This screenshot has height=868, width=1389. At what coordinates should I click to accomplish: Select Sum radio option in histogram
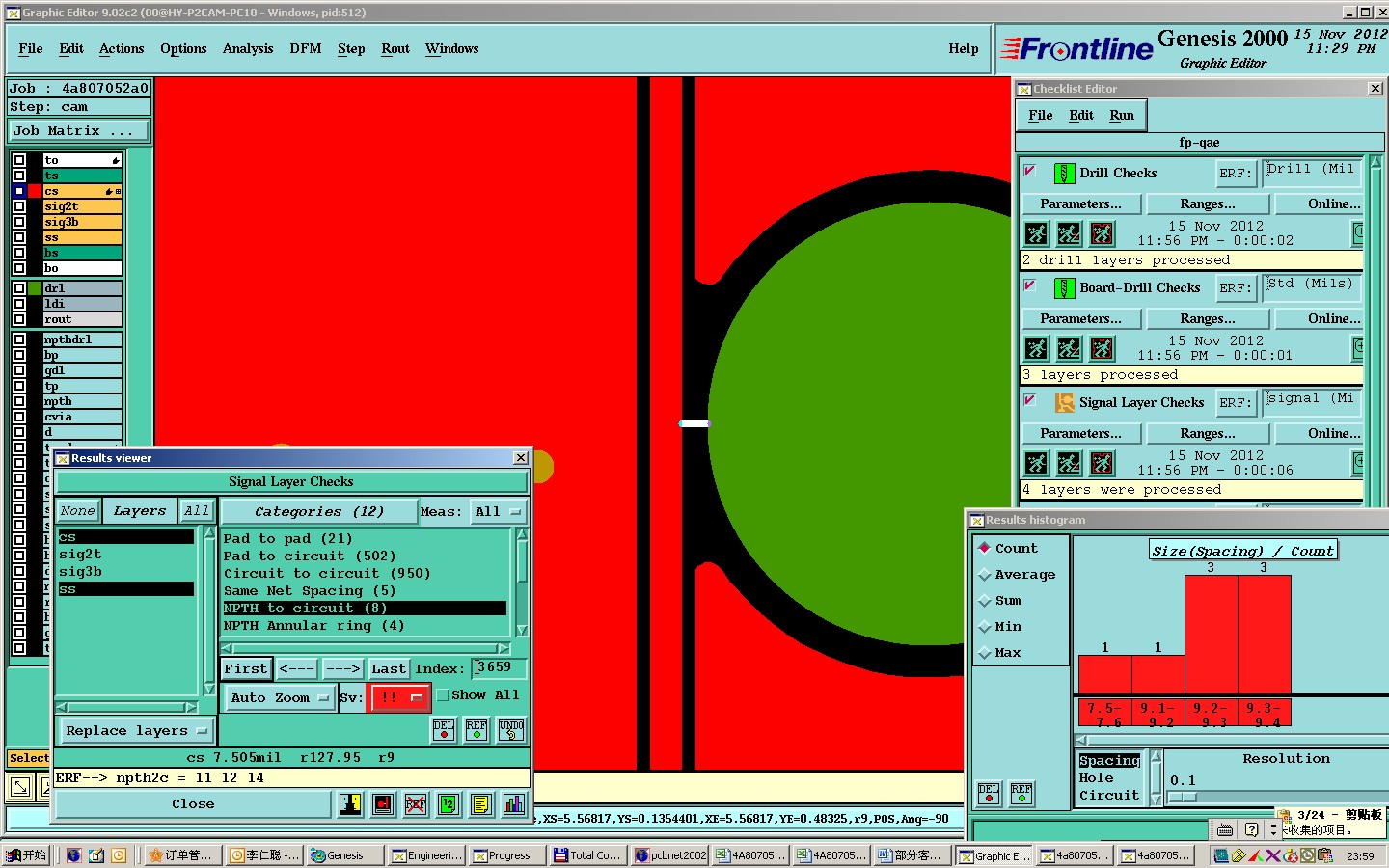[x=985, y=601]
